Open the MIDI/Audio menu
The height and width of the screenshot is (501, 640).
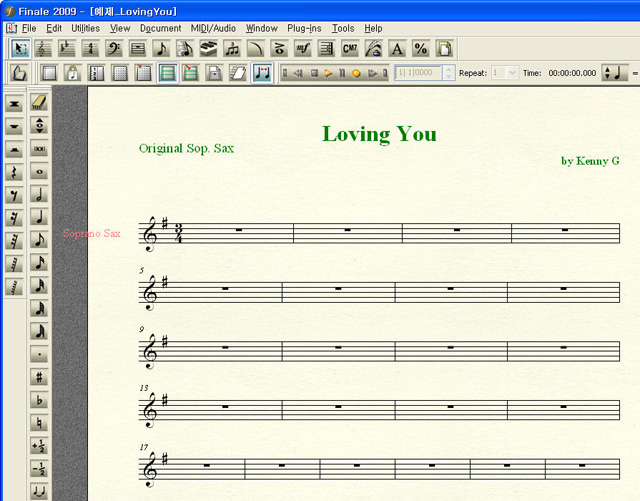click(214, 29)
